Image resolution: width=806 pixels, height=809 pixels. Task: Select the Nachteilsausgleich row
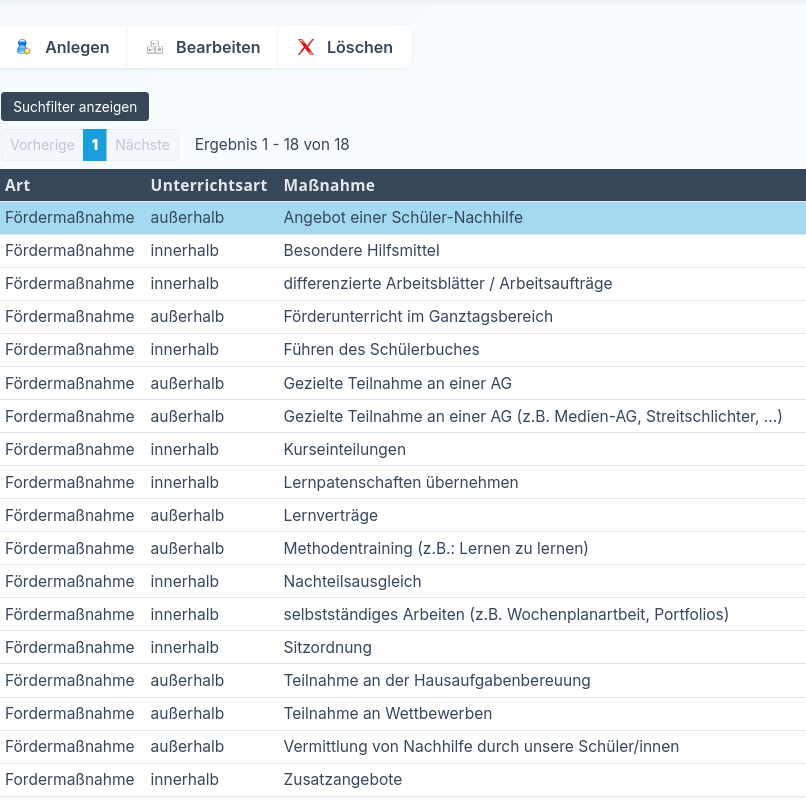[x=352, y=581]
